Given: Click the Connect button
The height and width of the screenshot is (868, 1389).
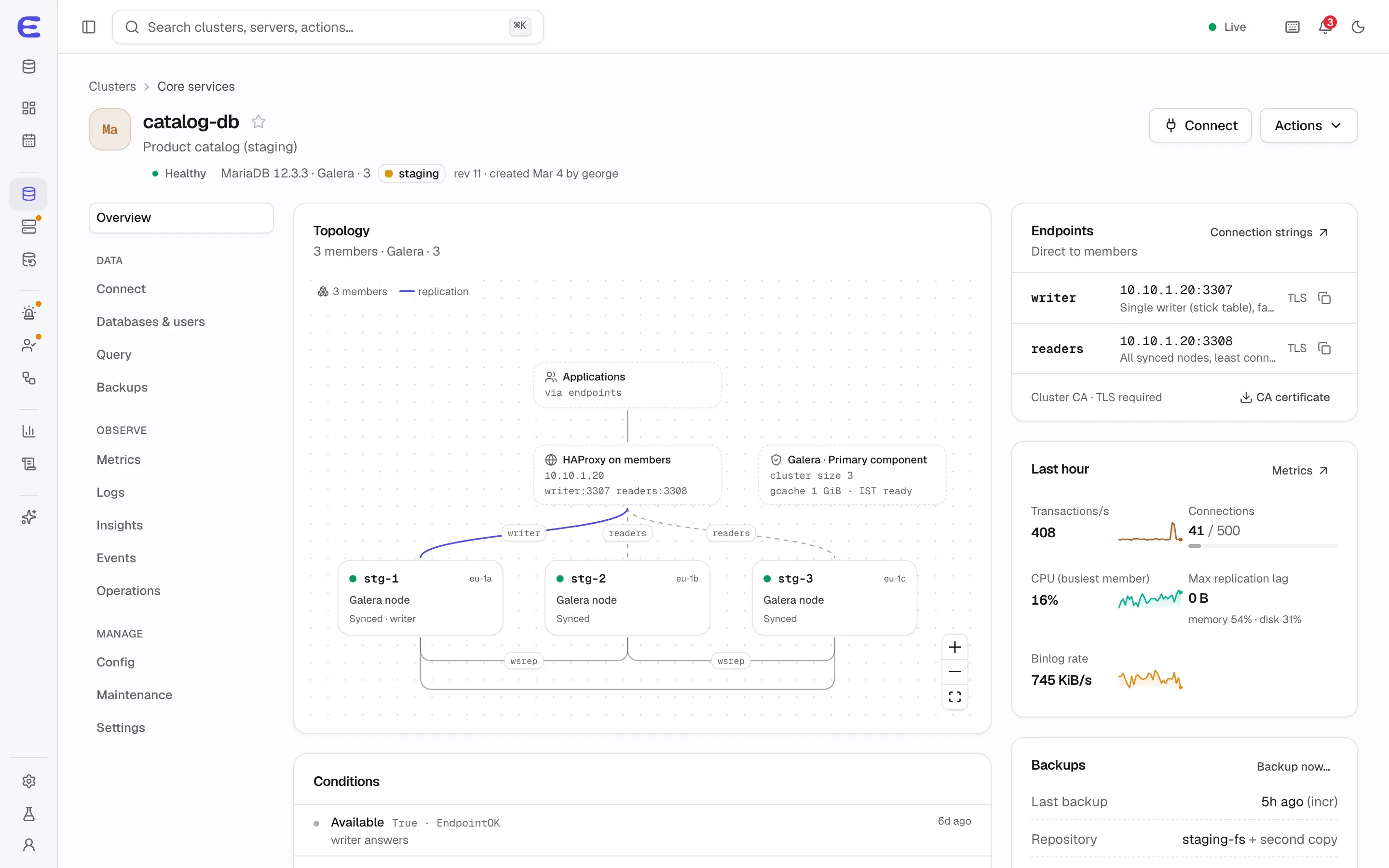Looking at the screenshot, I should coord(1200,125).
